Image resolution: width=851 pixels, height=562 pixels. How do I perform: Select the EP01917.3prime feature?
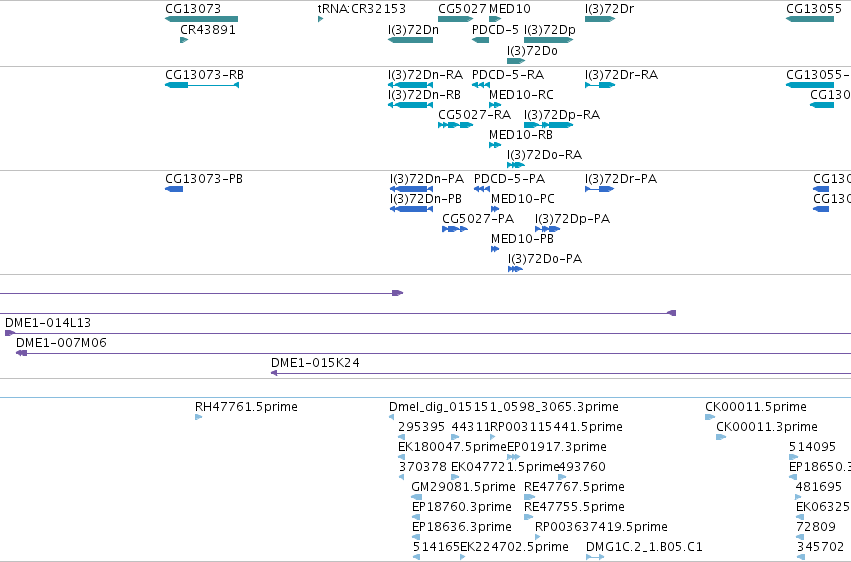click(x=513, y=457)
